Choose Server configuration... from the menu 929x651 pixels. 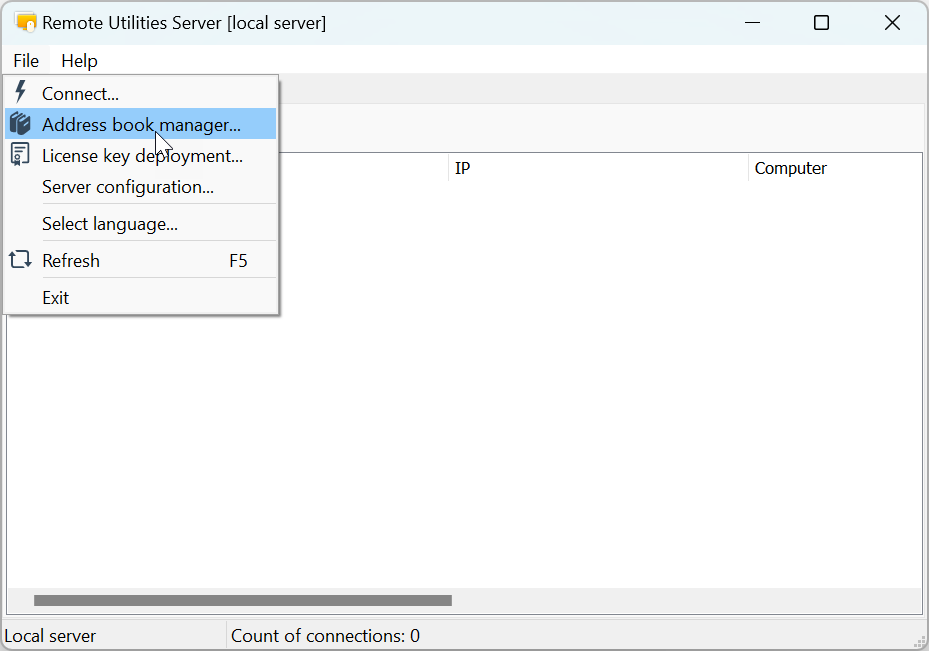[127, 187]
